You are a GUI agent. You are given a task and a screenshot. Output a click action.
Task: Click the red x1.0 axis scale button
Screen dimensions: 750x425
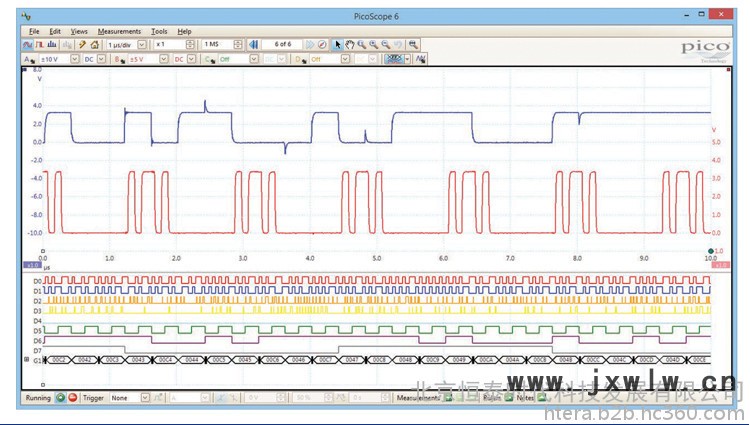coord(721,265)
